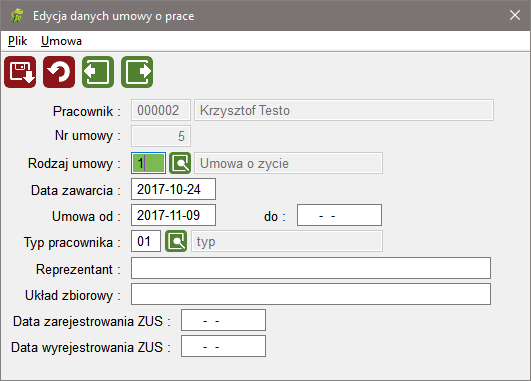Focus the Rodzaj umowy code field
Viewport: 531px width, 381px height.
pyautogui.click(x=148, y=163)
